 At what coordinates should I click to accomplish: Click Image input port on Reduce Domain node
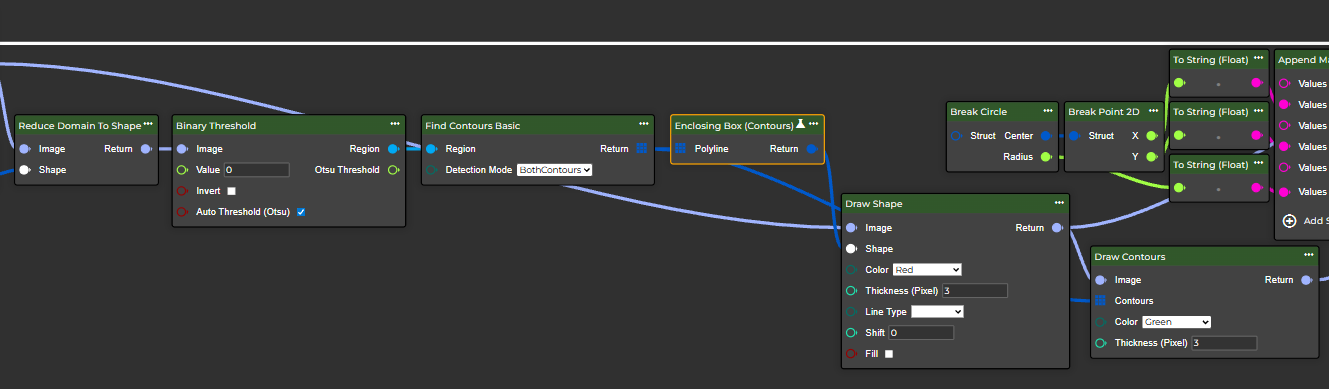[x=25, y=149]
